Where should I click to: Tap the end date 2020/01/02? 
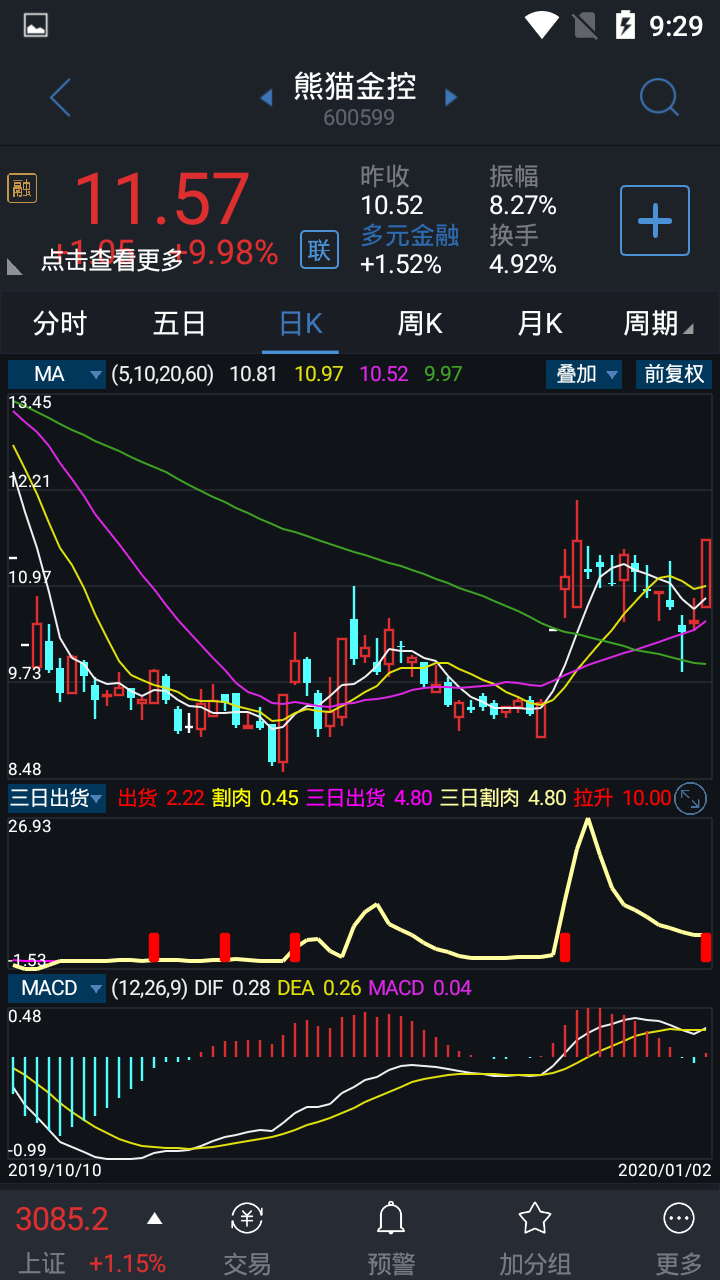[664, 1169]
